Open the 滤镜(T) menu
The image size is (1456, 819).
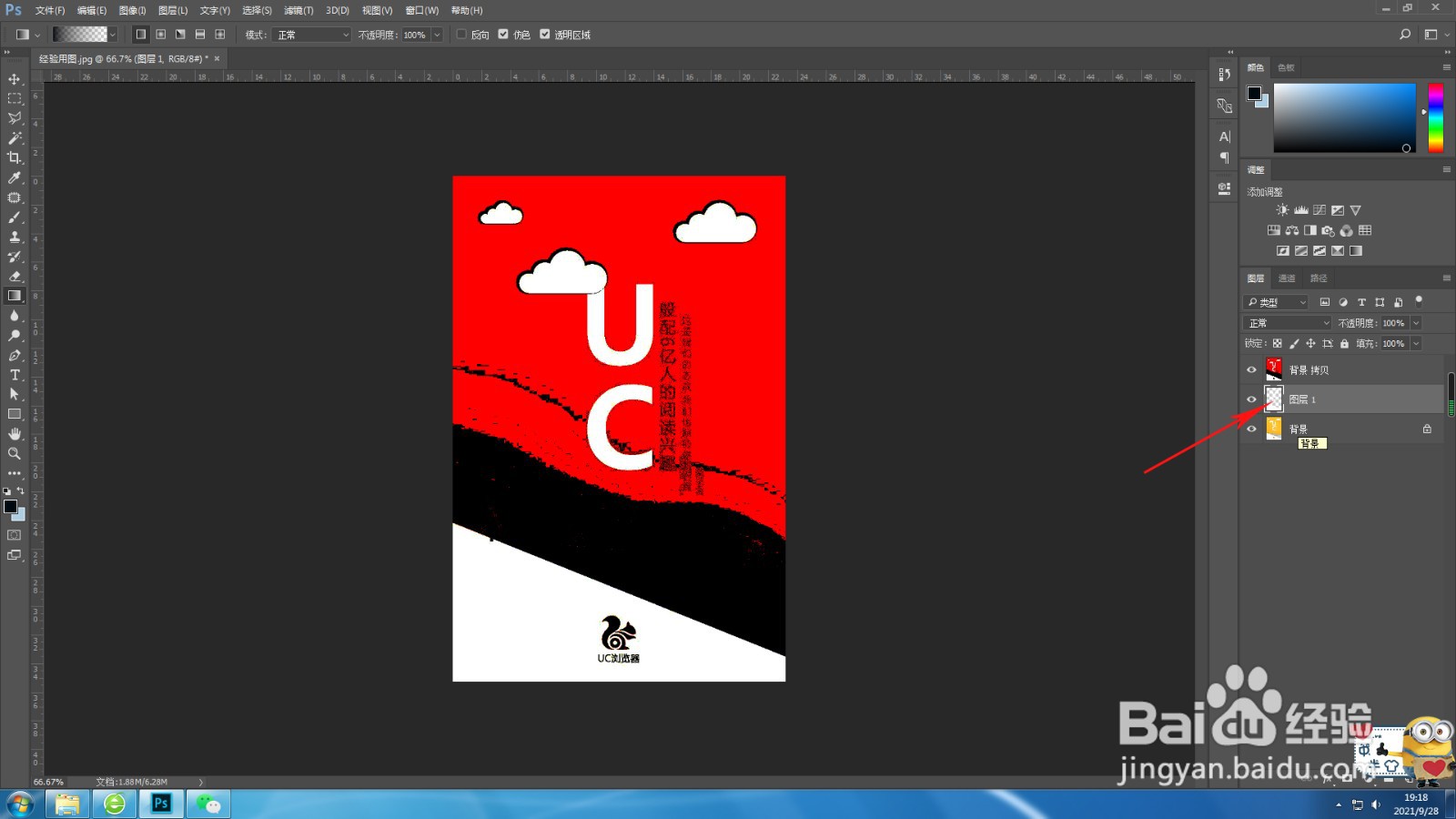pos(298,10)
